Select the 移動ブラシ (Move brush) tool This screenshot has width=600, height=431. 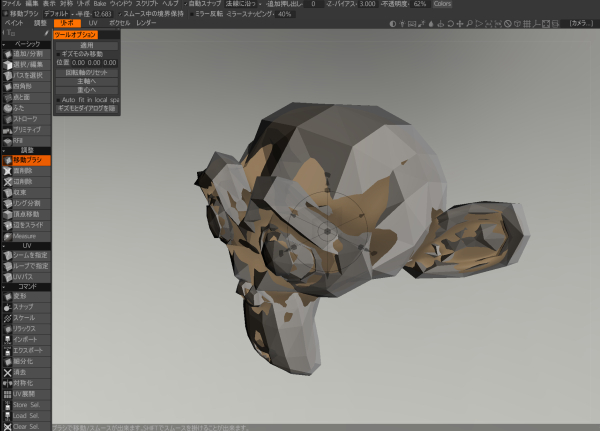point(26,160)
